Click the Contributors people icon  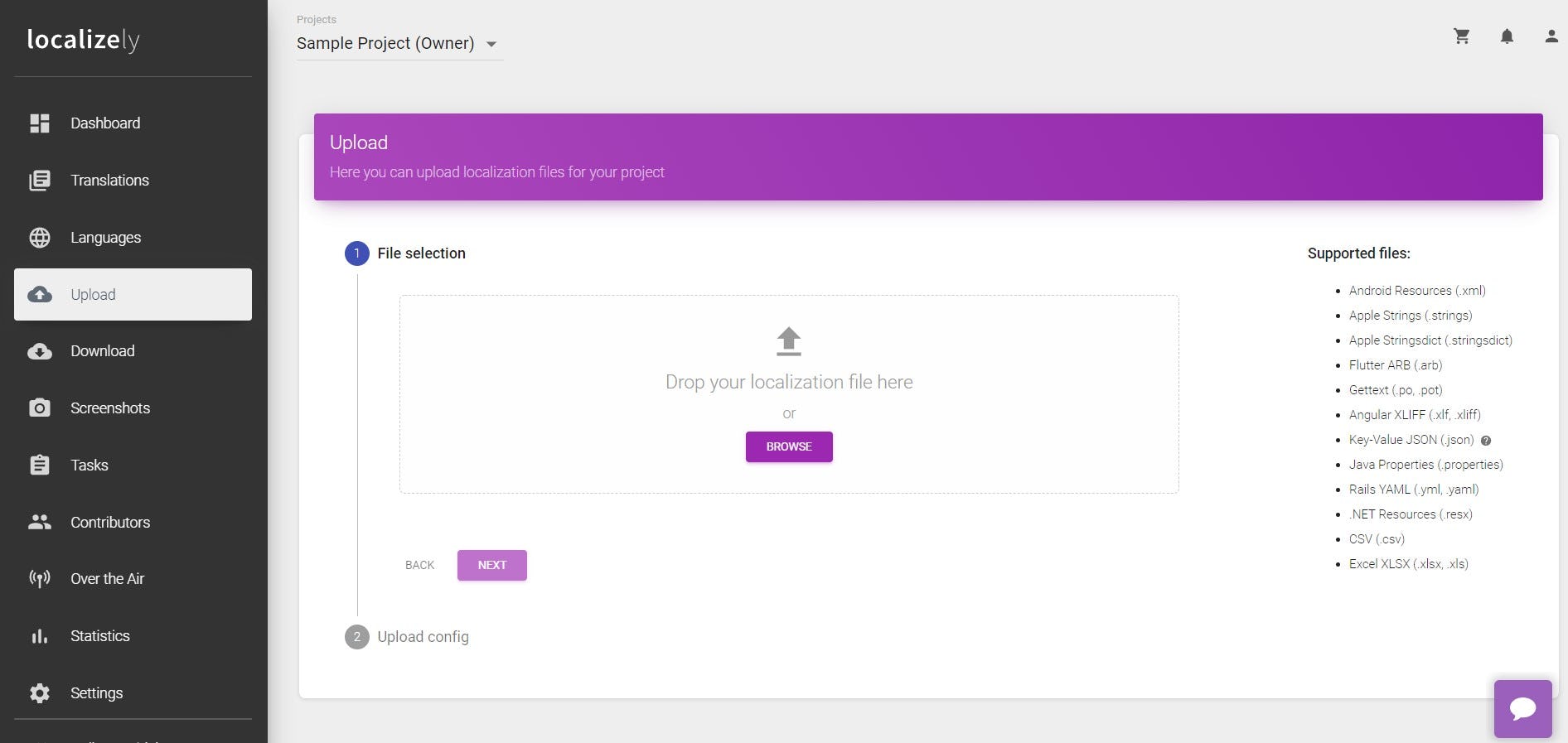point(40,522)
